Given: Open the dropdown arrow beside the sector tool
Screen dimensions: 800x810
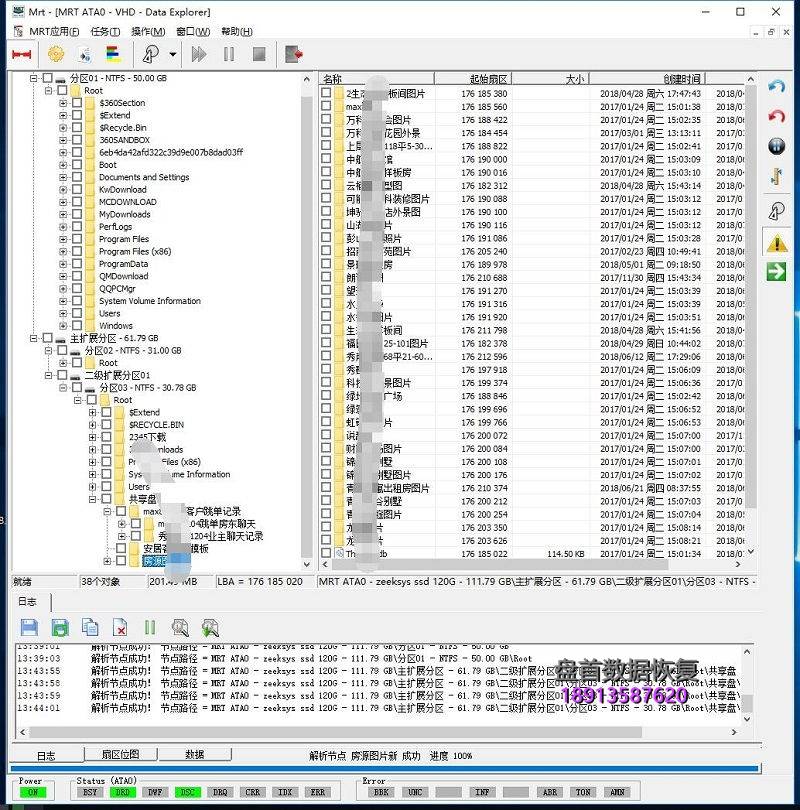Looking at the screenshot, I should click(173, 54).
